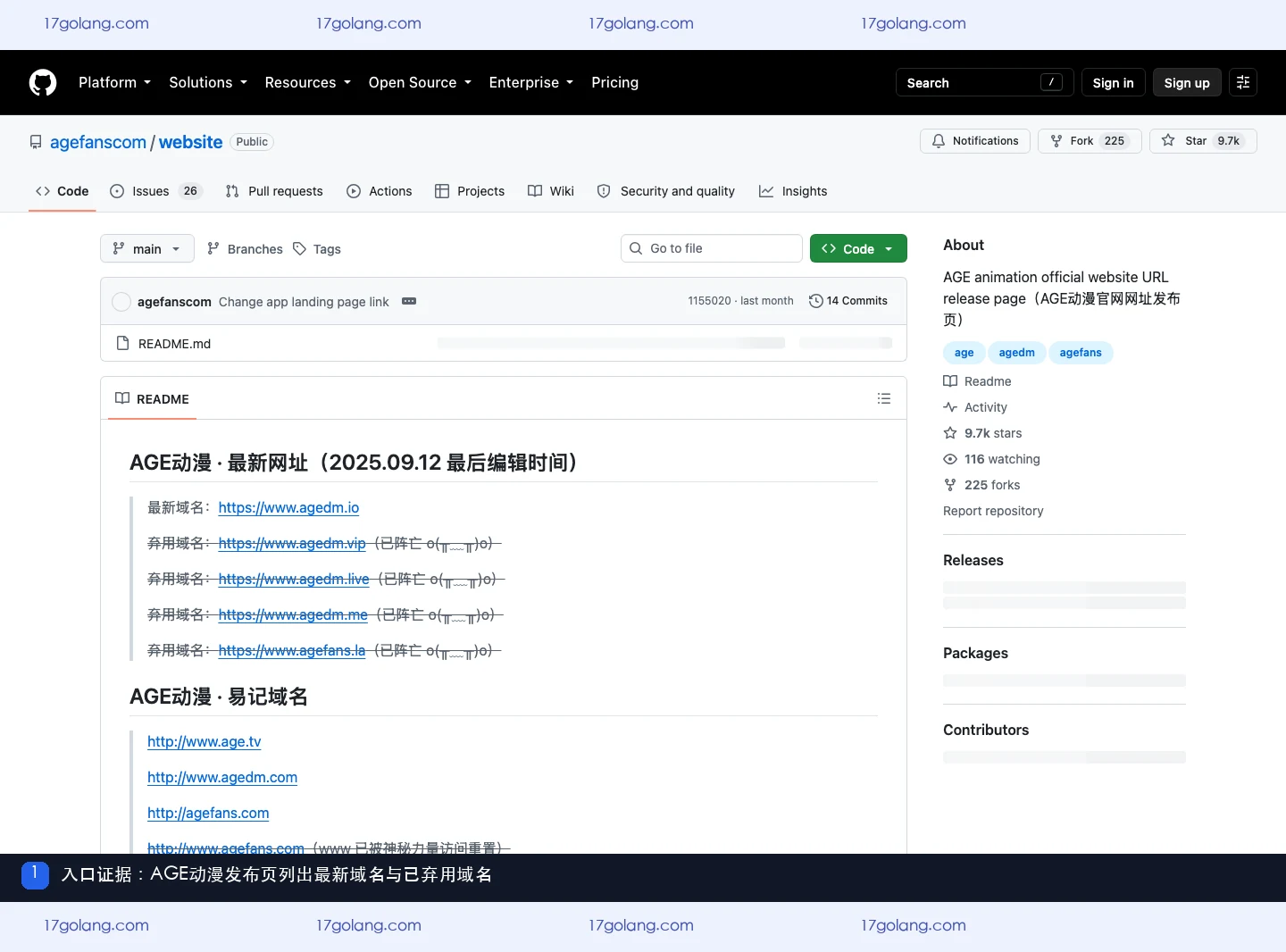Expand commit message details ellipsis
Screen dimensions: 1286x952
pos(409,301)
